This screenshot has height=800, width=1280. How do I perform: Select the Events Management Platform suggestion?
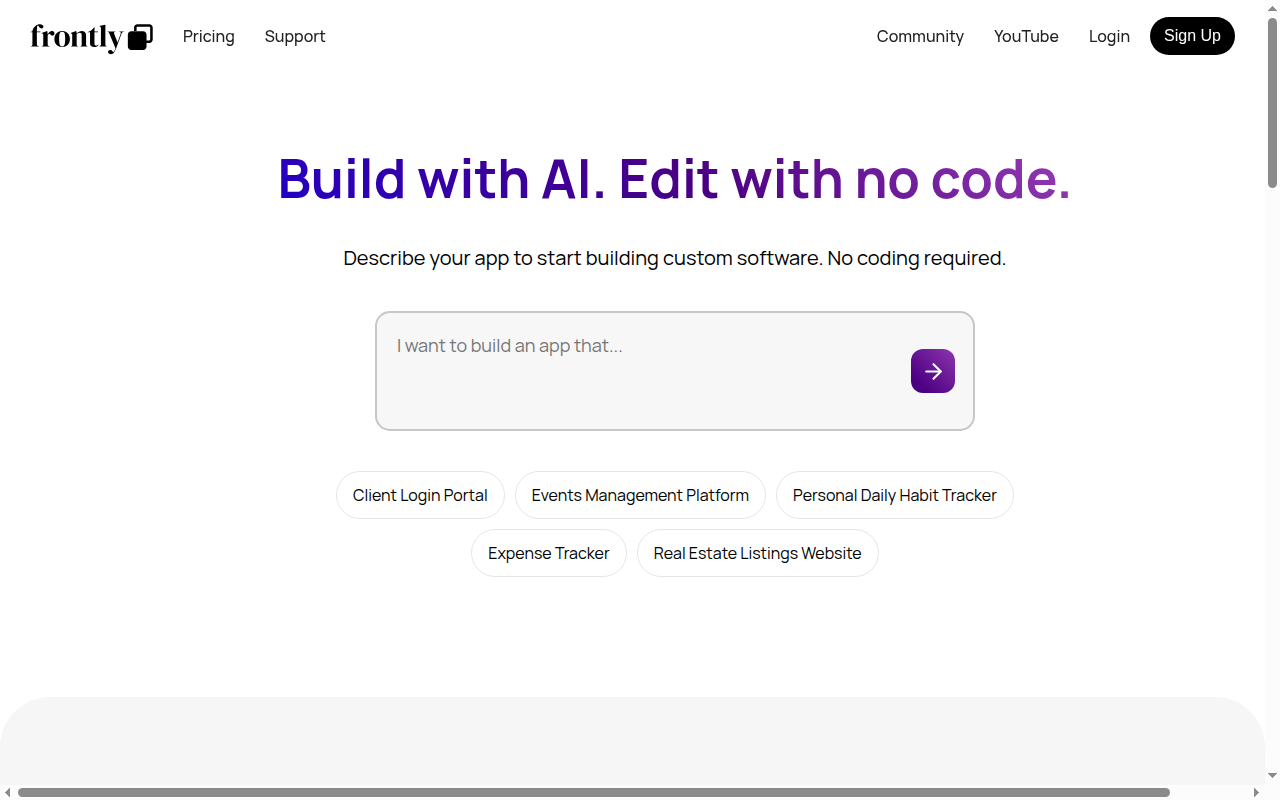coord(640,495)
